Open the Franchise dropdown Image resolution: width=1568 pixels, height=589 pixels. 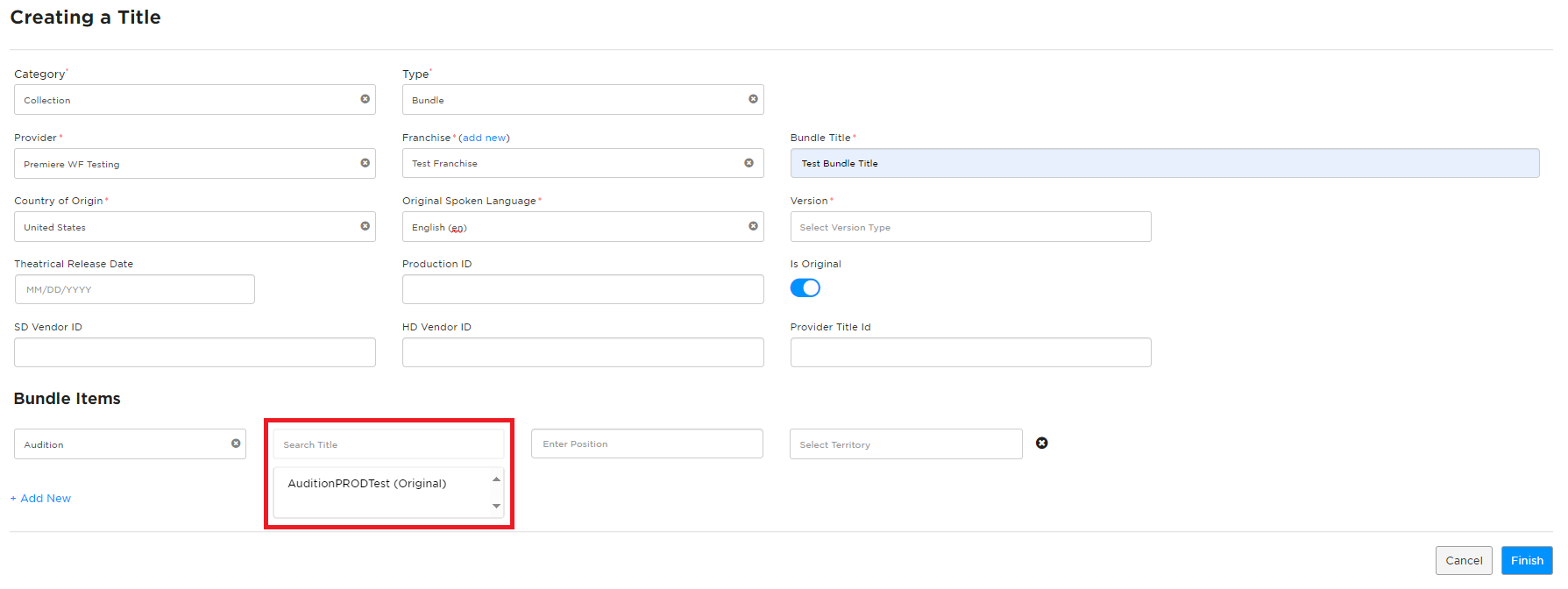pos(583,163)
